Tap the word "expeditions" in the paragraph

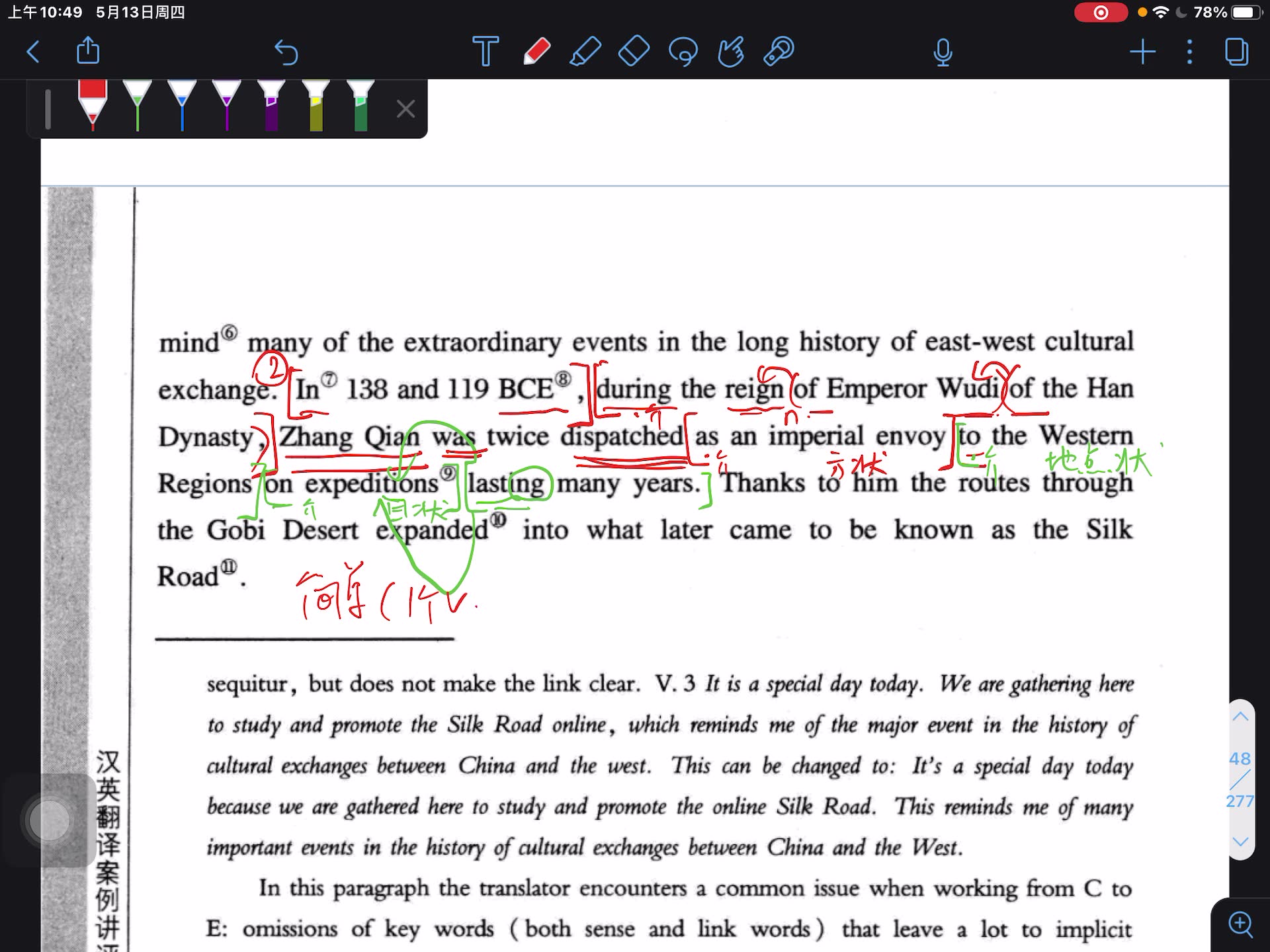pos(371,485)
